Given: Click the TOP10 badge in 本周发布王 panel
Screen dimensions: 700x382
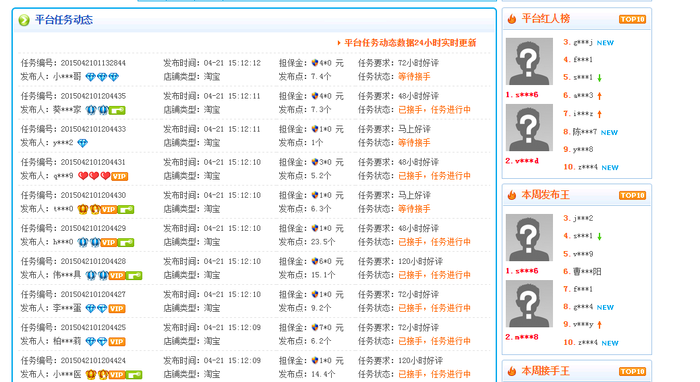Looking at the screenshot, I should pyautogui.click(x=632, y=195).
